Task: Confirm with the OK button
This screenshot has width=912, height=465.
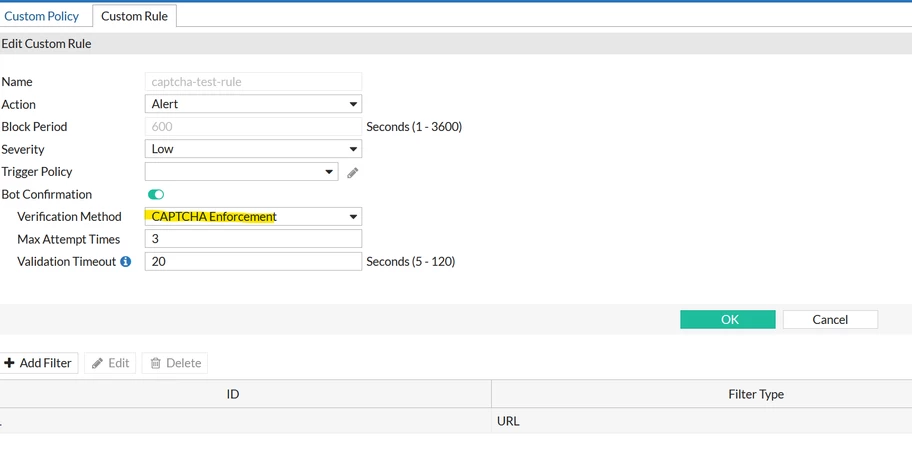Action: click(x=728, y=320)
